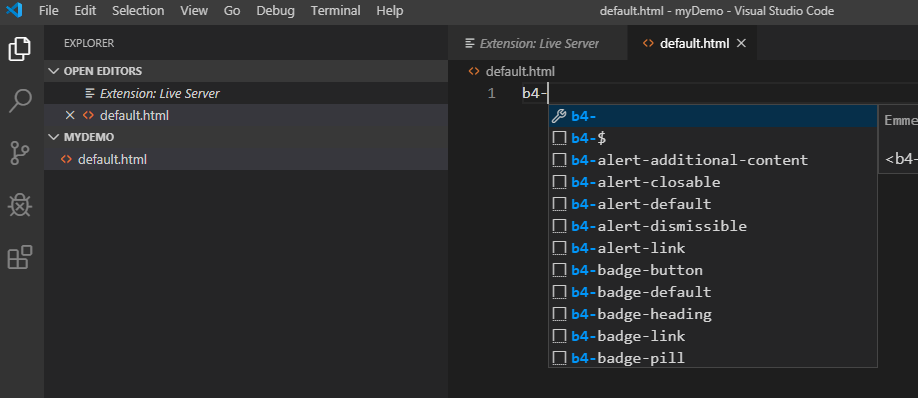Viewport: 918px width, 398px height.
Task: Click HTML file icon in default.html tab
Action: [648, 43]
